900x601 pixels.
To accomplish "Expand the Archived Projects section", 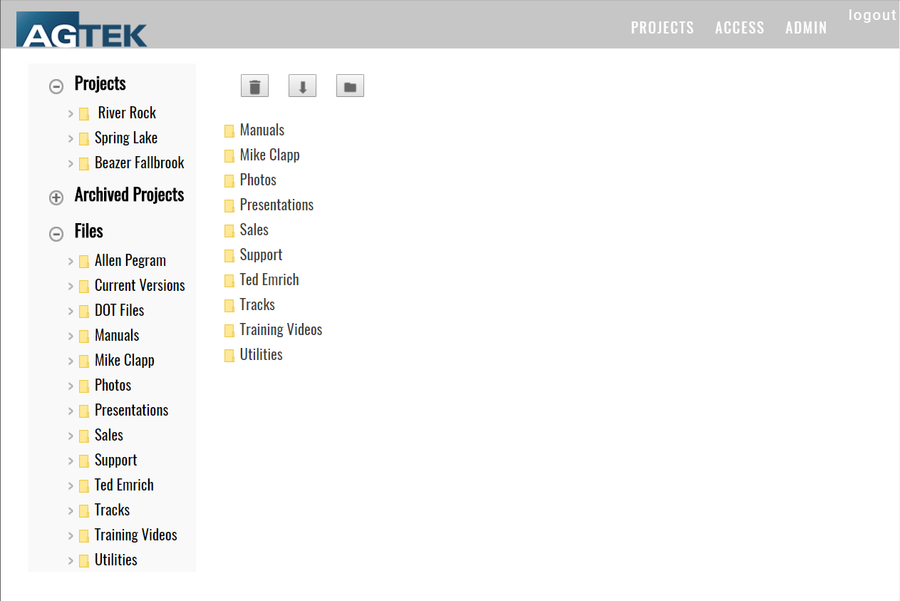I will pyautogui.click(x=56, y=197).
